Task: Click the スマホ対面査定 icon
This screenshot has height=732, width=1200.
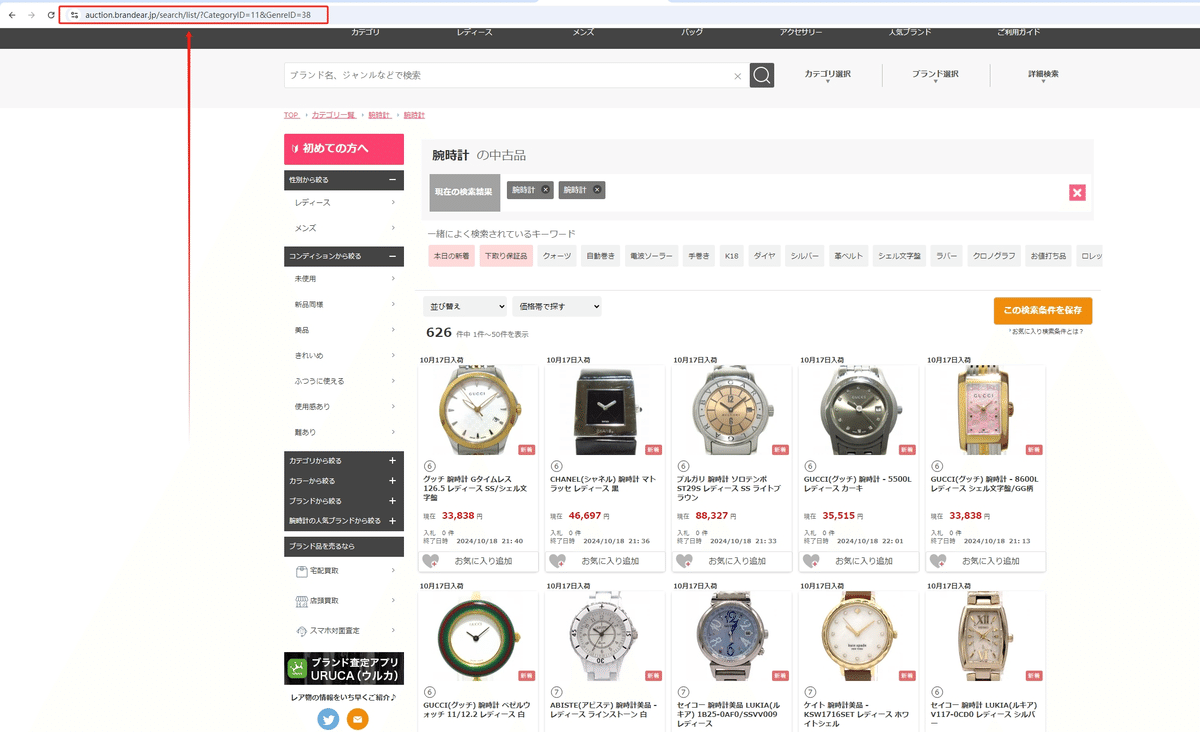Action: tap(302, 631)
